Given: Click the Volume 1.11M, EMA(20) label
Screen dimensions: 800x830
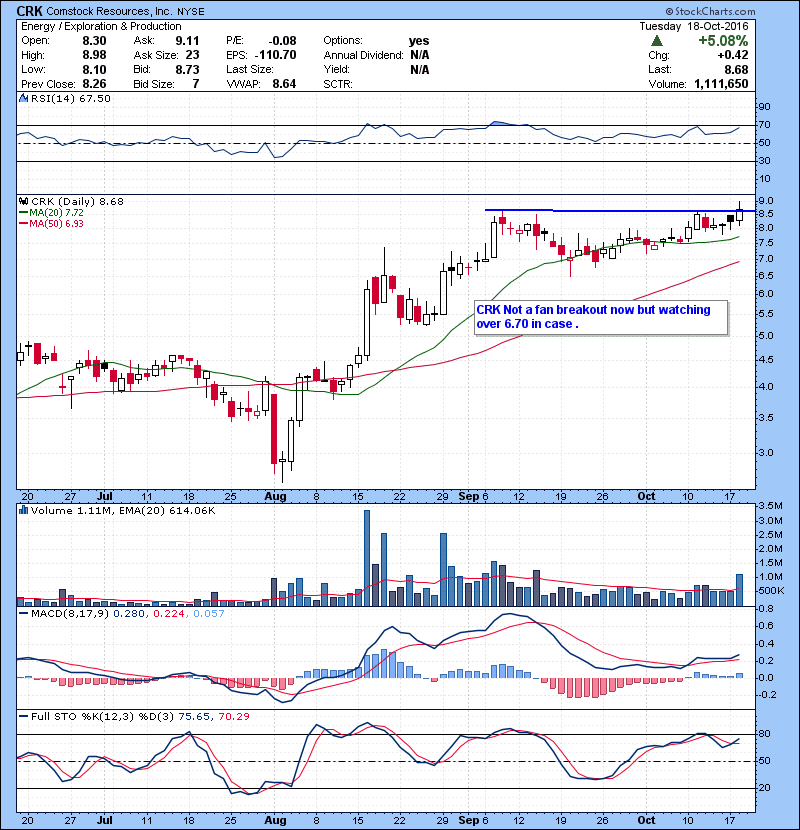Looking at the screenshot, I should coord(123,511).
